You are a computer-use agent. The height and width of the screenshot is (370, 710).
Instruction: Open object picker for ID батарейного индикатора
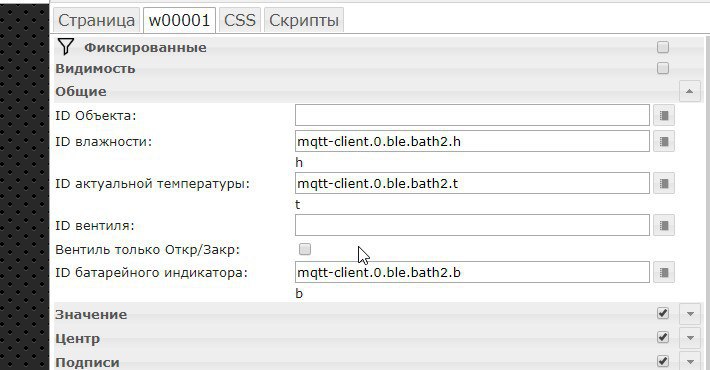click(x=664, y=272)
